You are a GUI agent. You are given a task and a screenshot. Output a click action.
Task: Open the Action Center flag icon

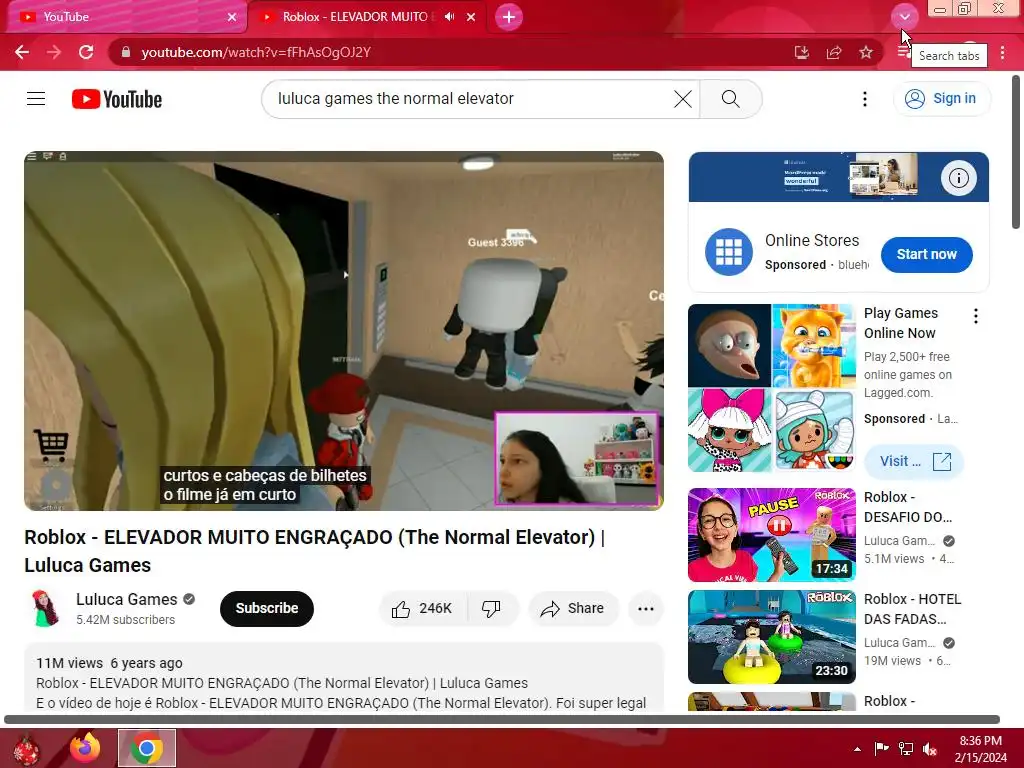point(881,749)
